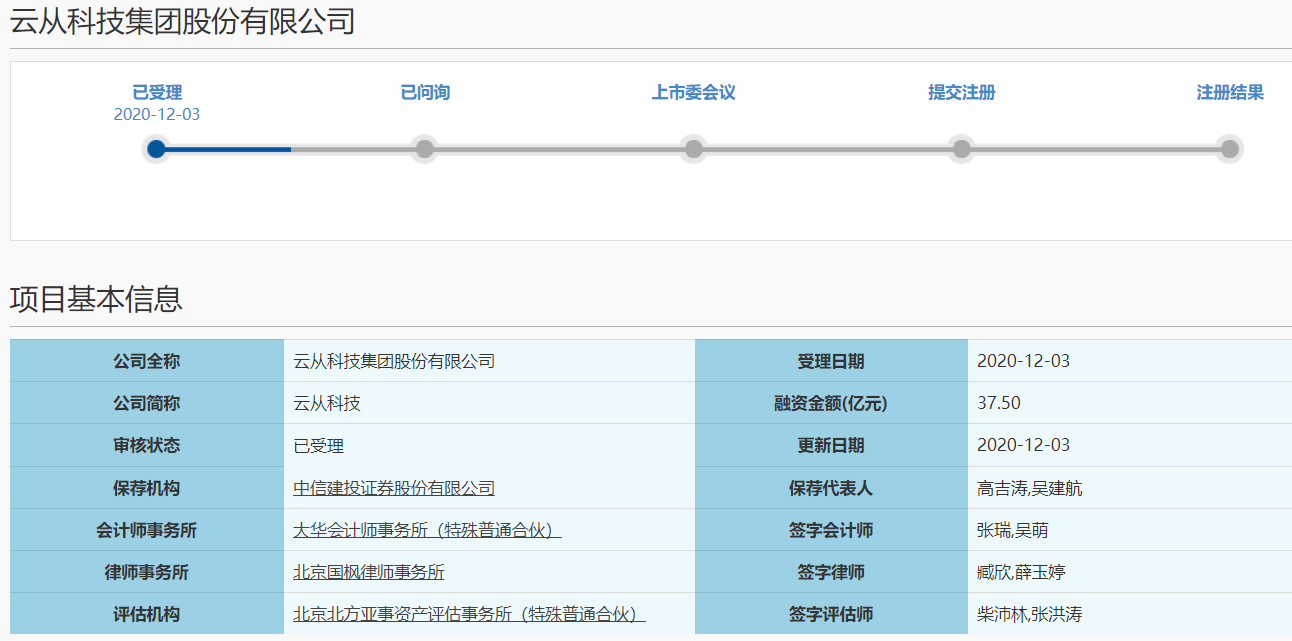Image resolution: width=1292 pixels, height=641 pixels.
Task: Click the 会计师事务所 label cell
Action: tap(147, 530)
